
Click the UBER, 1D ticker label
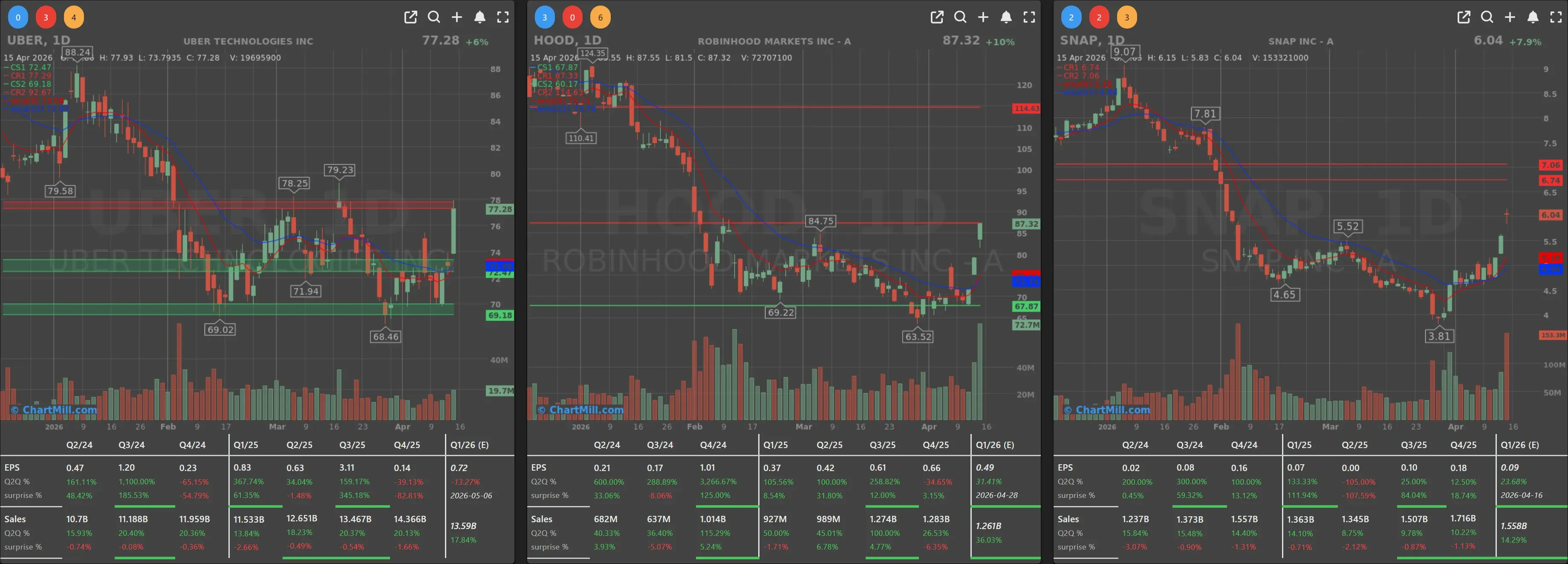(38, 40)
